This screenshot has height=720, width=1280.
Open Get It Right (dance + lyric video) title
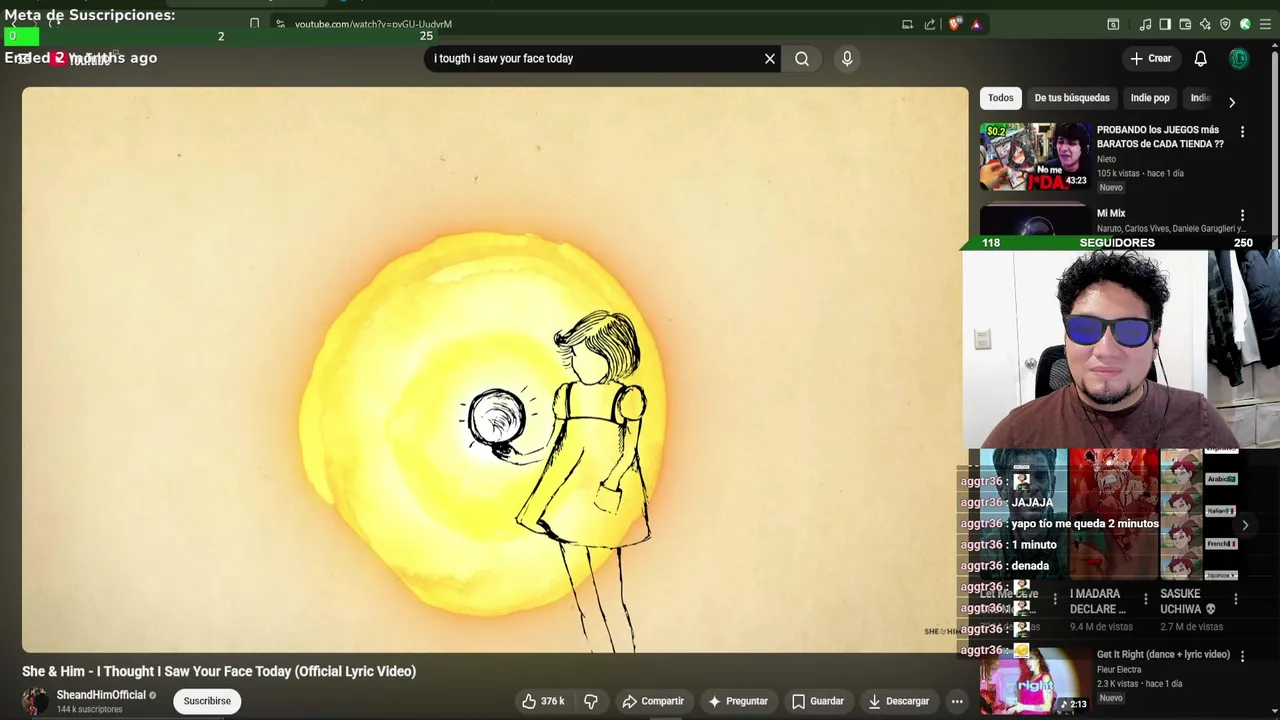click(x=1163, y=654)
